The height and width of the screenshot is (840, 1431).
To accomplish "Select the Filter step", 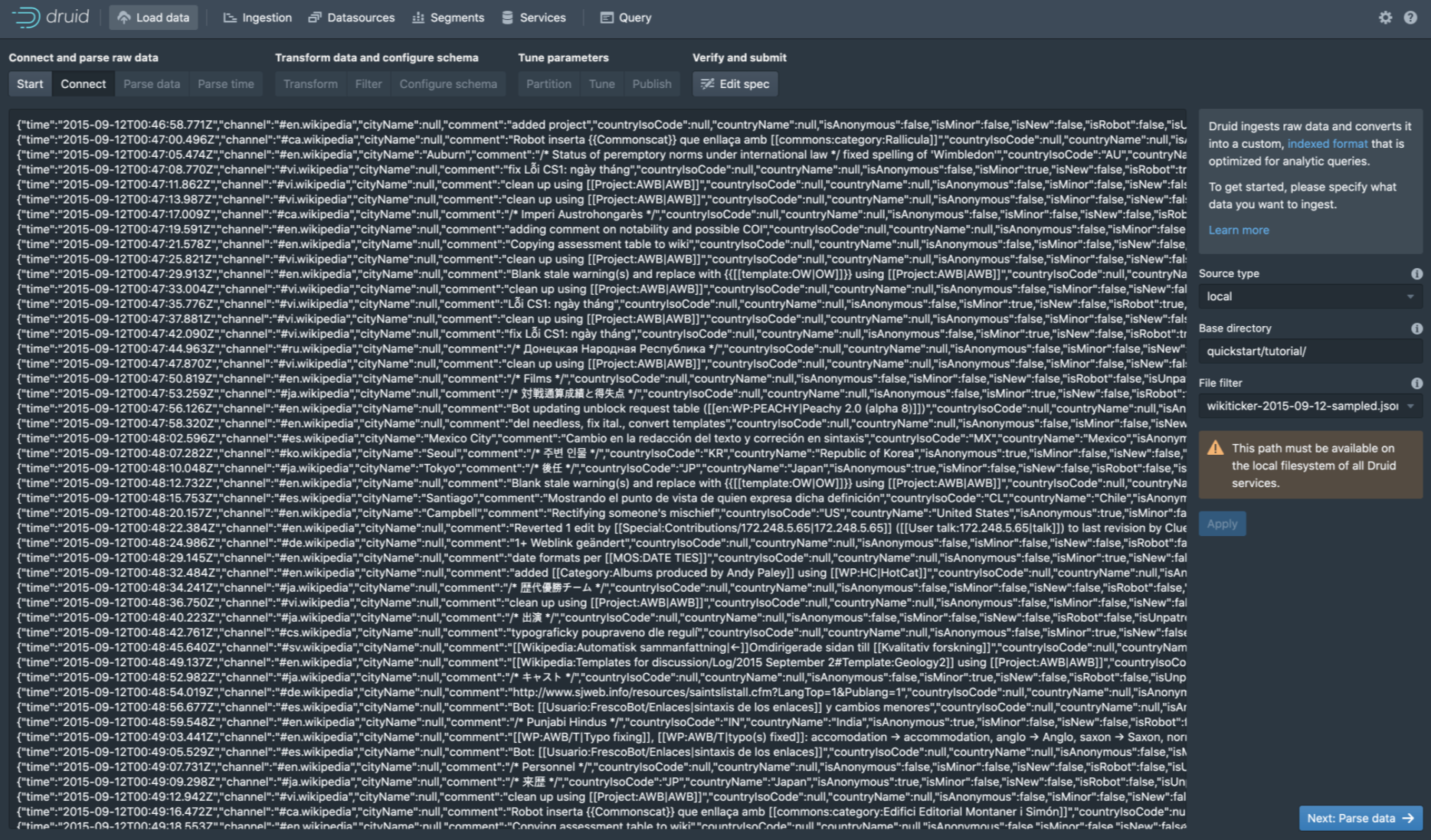I will click(x=368, y=84).
